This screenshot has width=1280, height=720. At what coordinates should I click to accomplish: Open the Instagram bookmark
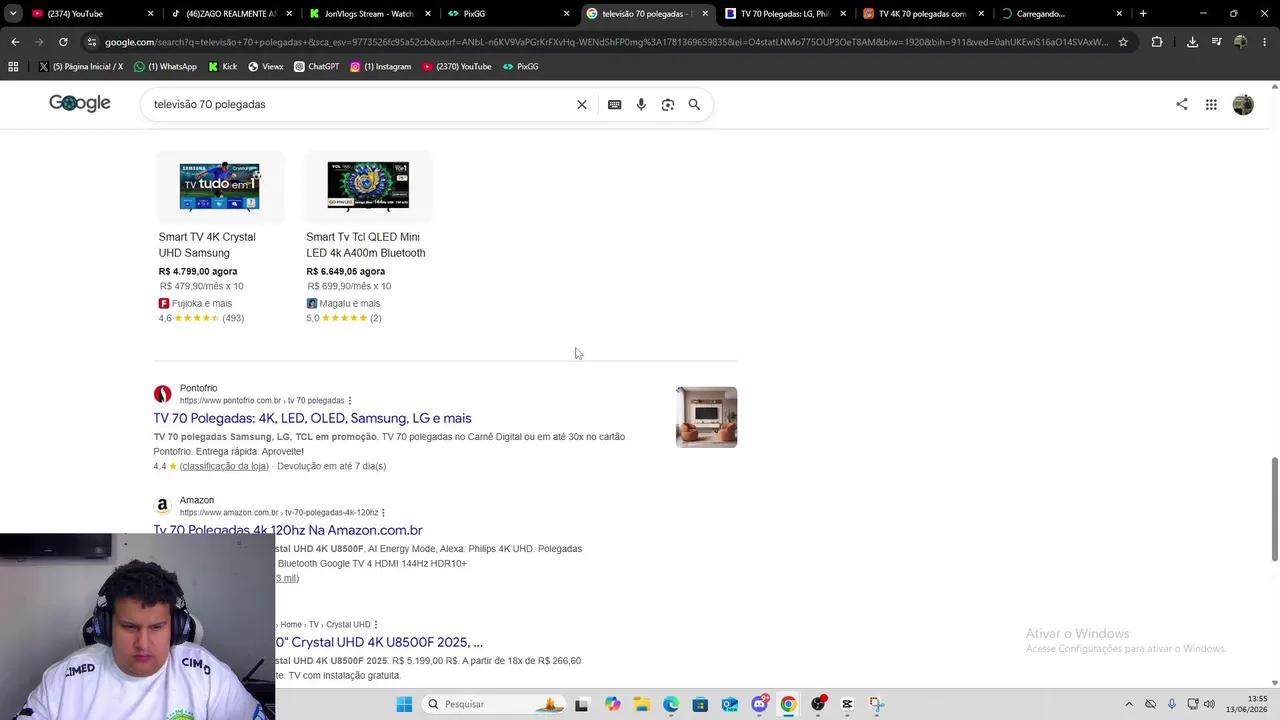click(380, 66)
